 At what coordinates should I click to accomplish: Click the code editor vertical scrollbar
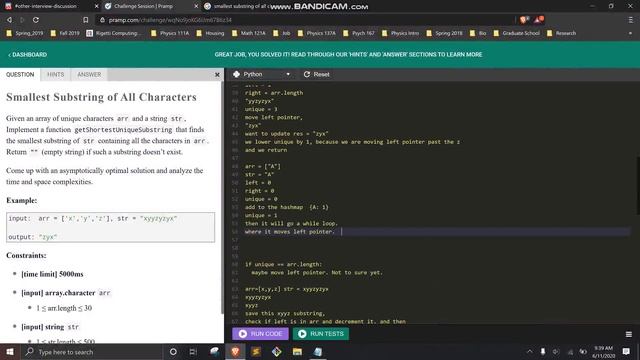tap(638, 185)
